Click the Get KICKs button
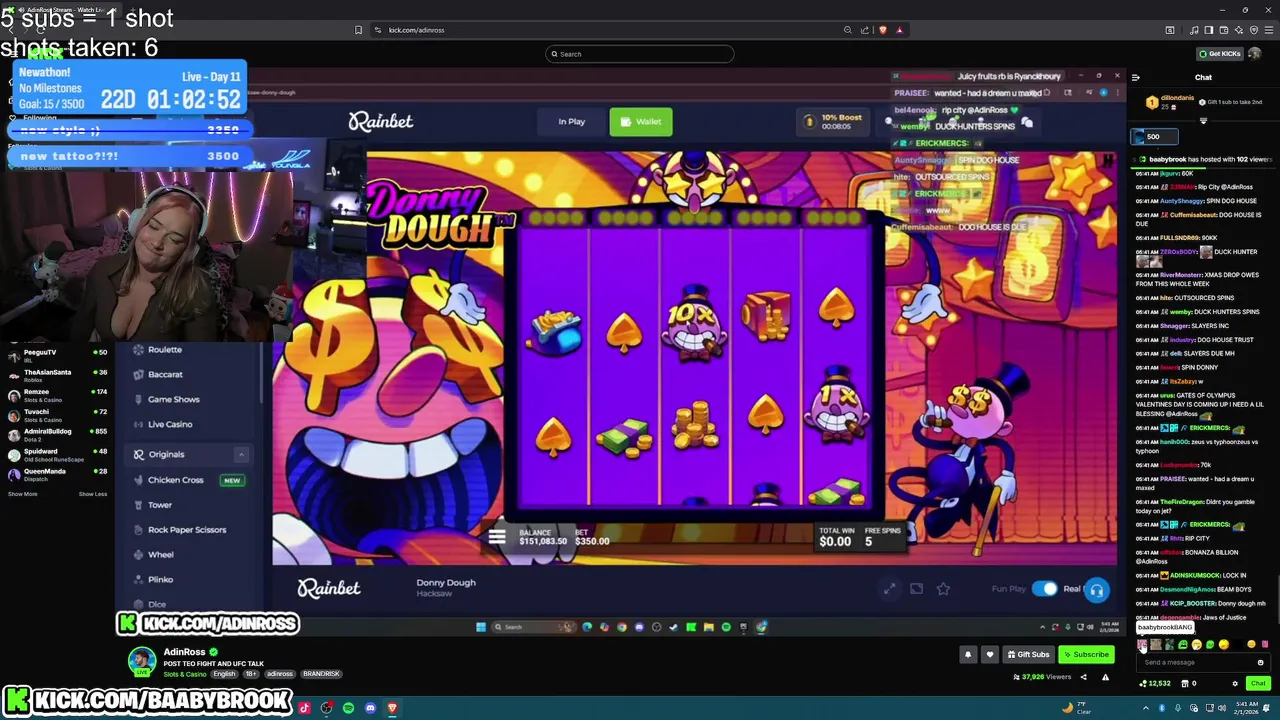This screenshot has height=720, width=1280. pyautogui.click(x=1220, y=53)
